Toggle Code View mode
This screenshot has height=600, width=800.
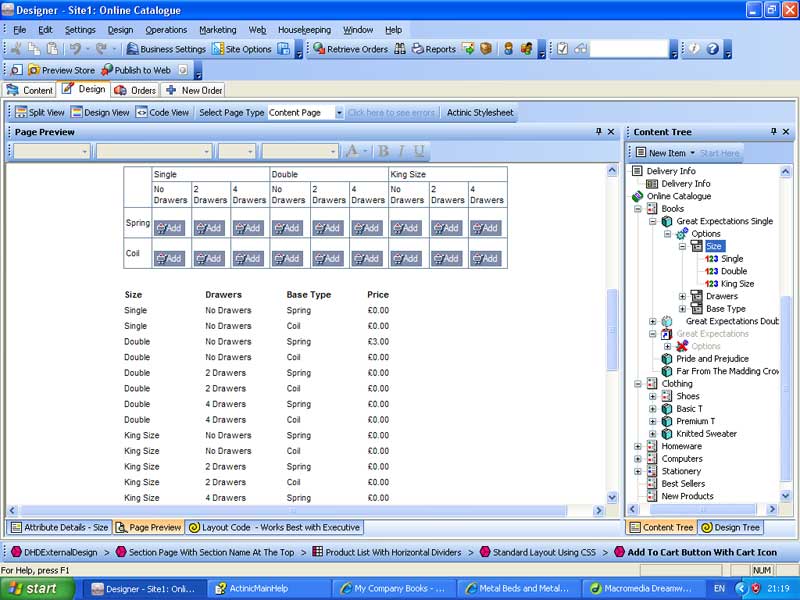162,113
